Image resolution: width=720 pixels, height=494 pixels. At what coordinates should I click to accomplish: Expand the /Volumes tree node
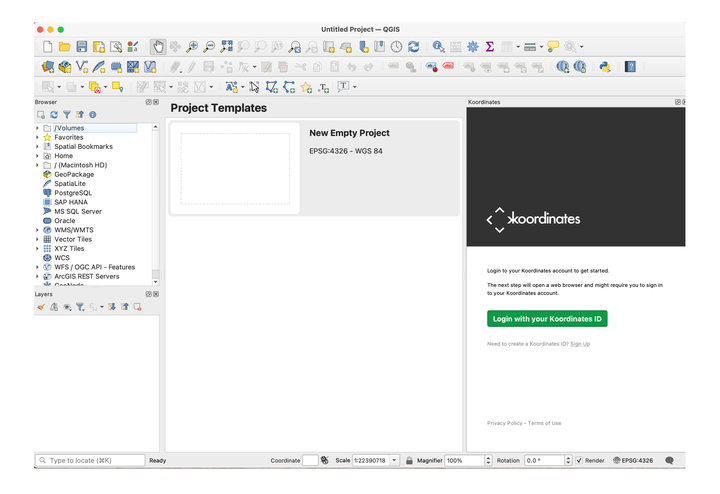[37, 128]
